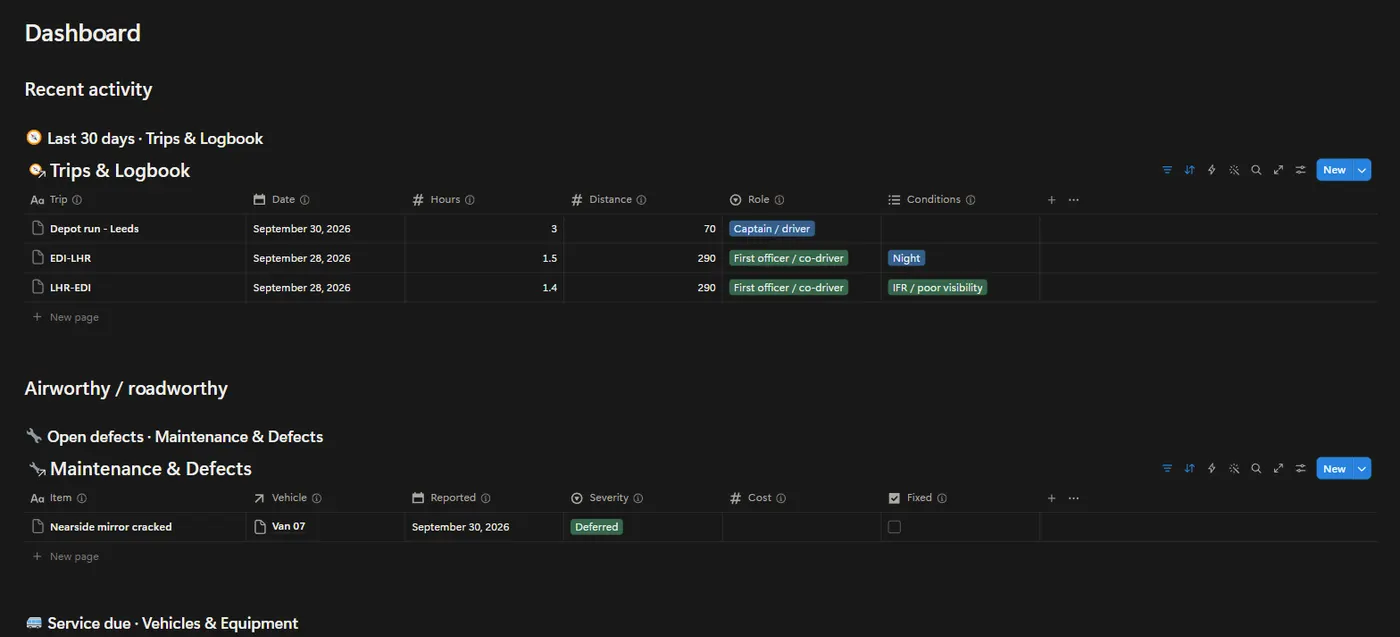Click the IFR / poor visibility tag

(937, 287)
